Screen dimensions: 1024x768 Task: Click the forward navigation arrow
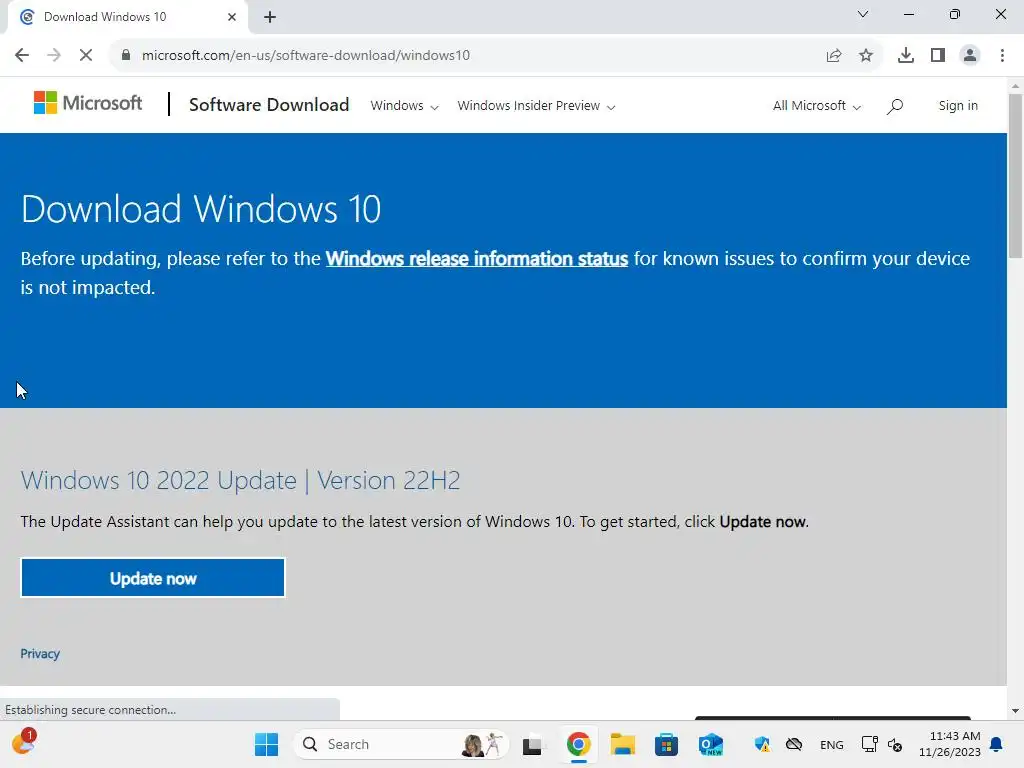pos(54,55)
